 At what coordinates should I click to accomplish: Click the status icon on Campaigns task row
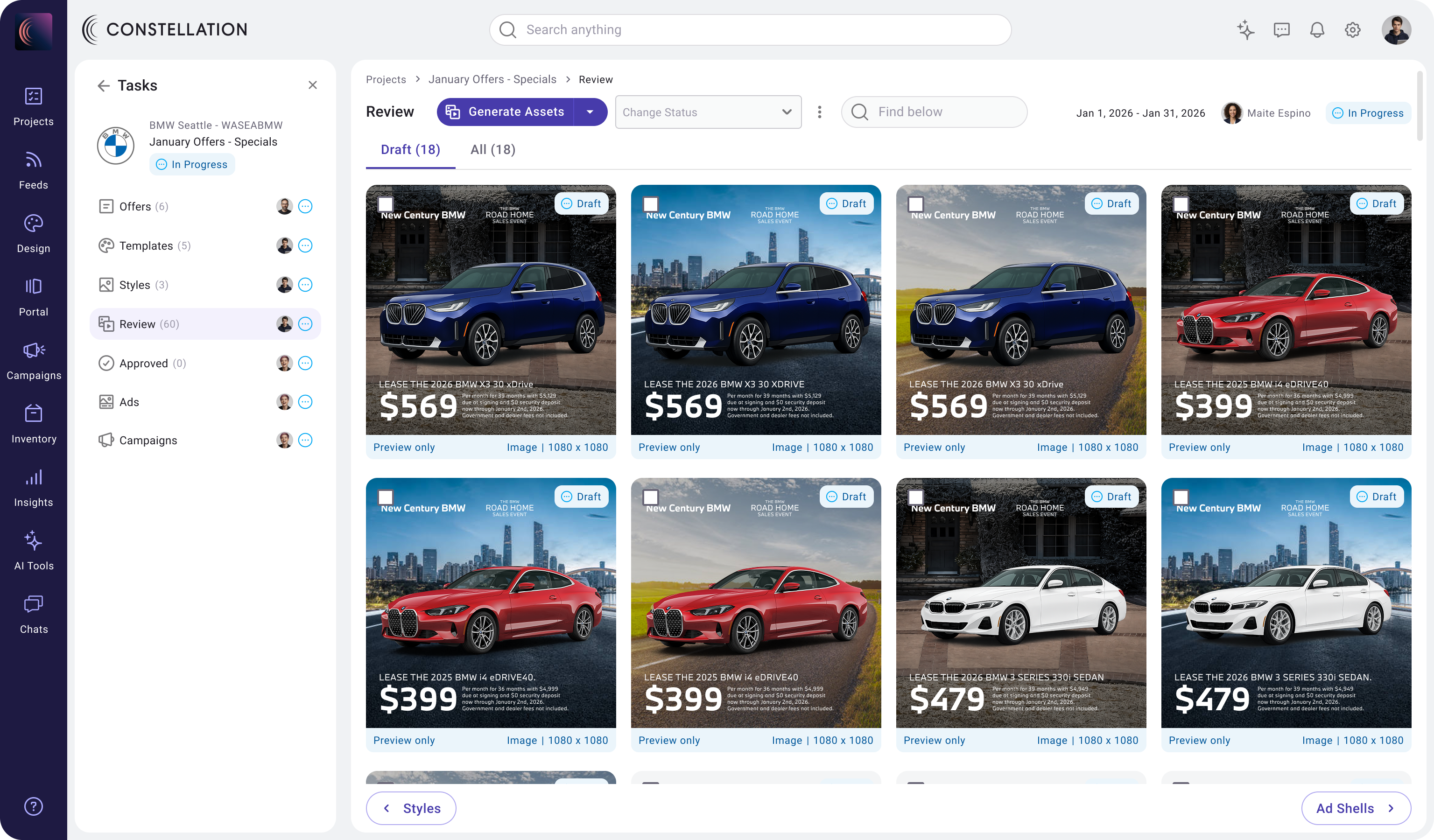[306, 440]
